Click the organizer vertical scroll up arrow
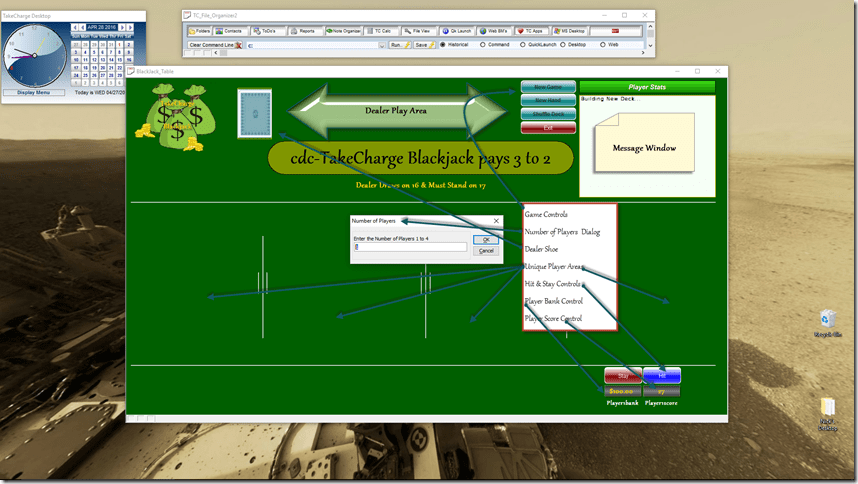The width and height of the screenshot is (858, 484). 651,26
